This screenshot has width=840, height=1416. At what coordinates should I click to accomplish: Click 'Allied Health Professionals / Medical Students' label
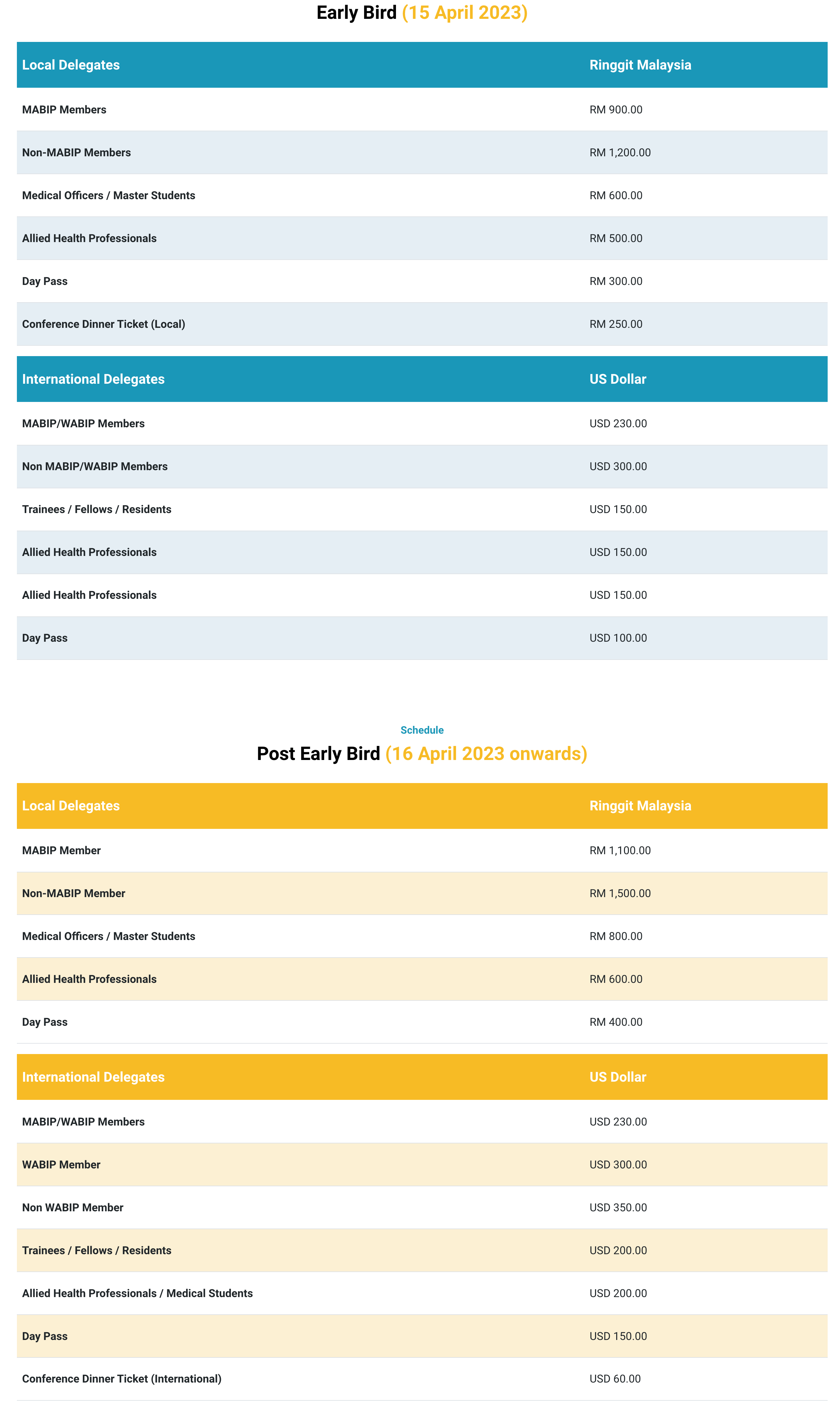point(137,1293)
